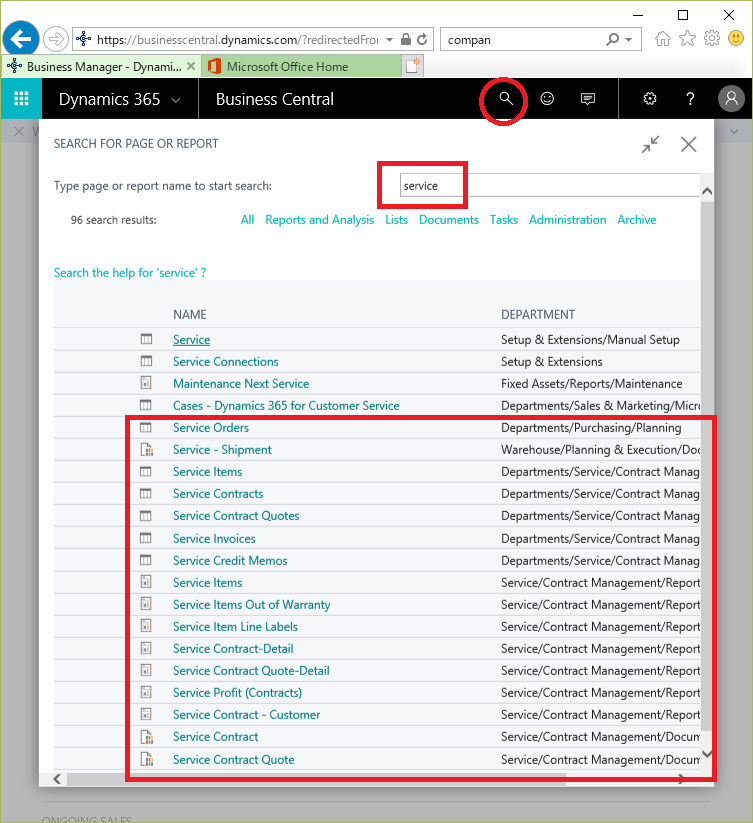Close the Search for Page or Report dialog
This screenshot has height=823, width=753.
pos(688,144)
